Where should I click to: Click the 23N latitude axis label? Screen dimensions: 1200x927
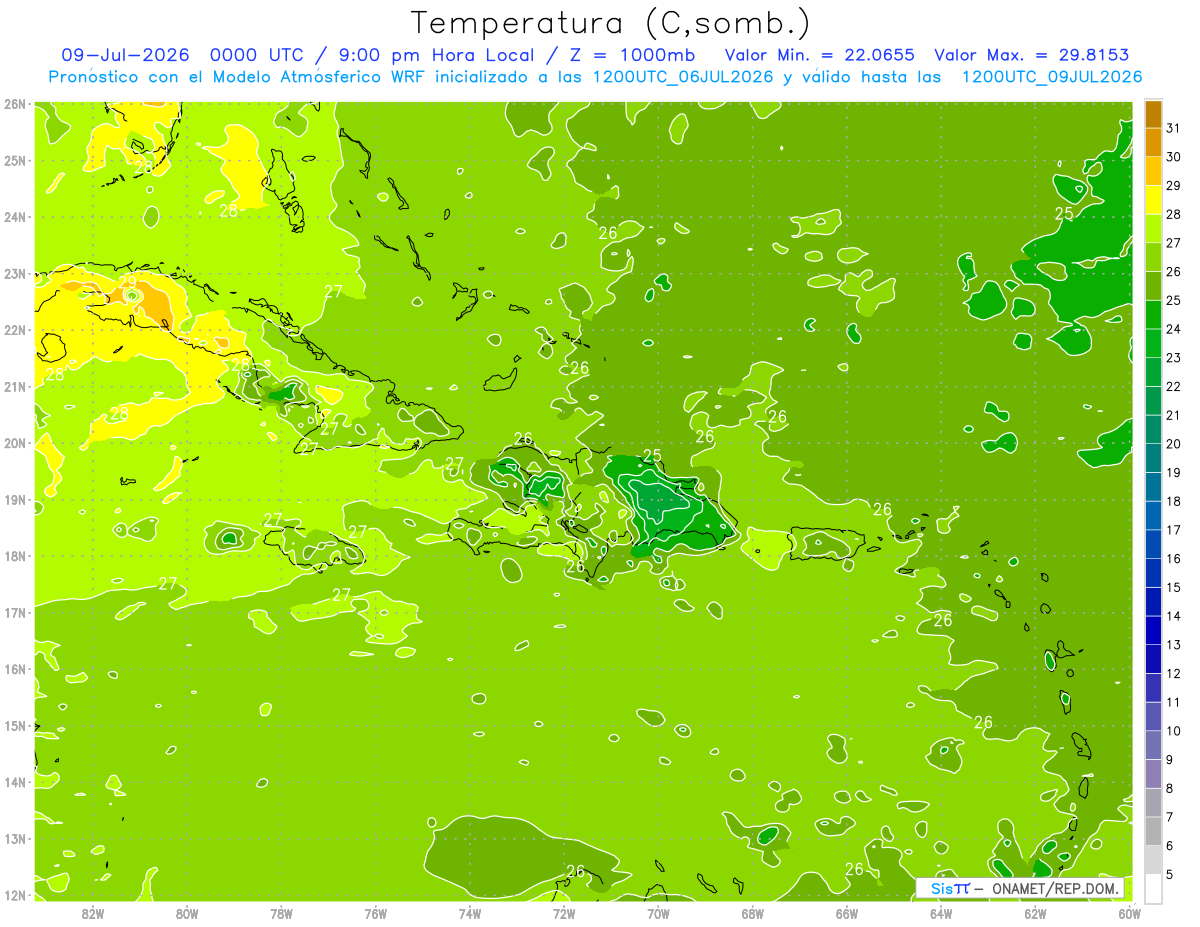pyautogui.click(x=14, y=274)
